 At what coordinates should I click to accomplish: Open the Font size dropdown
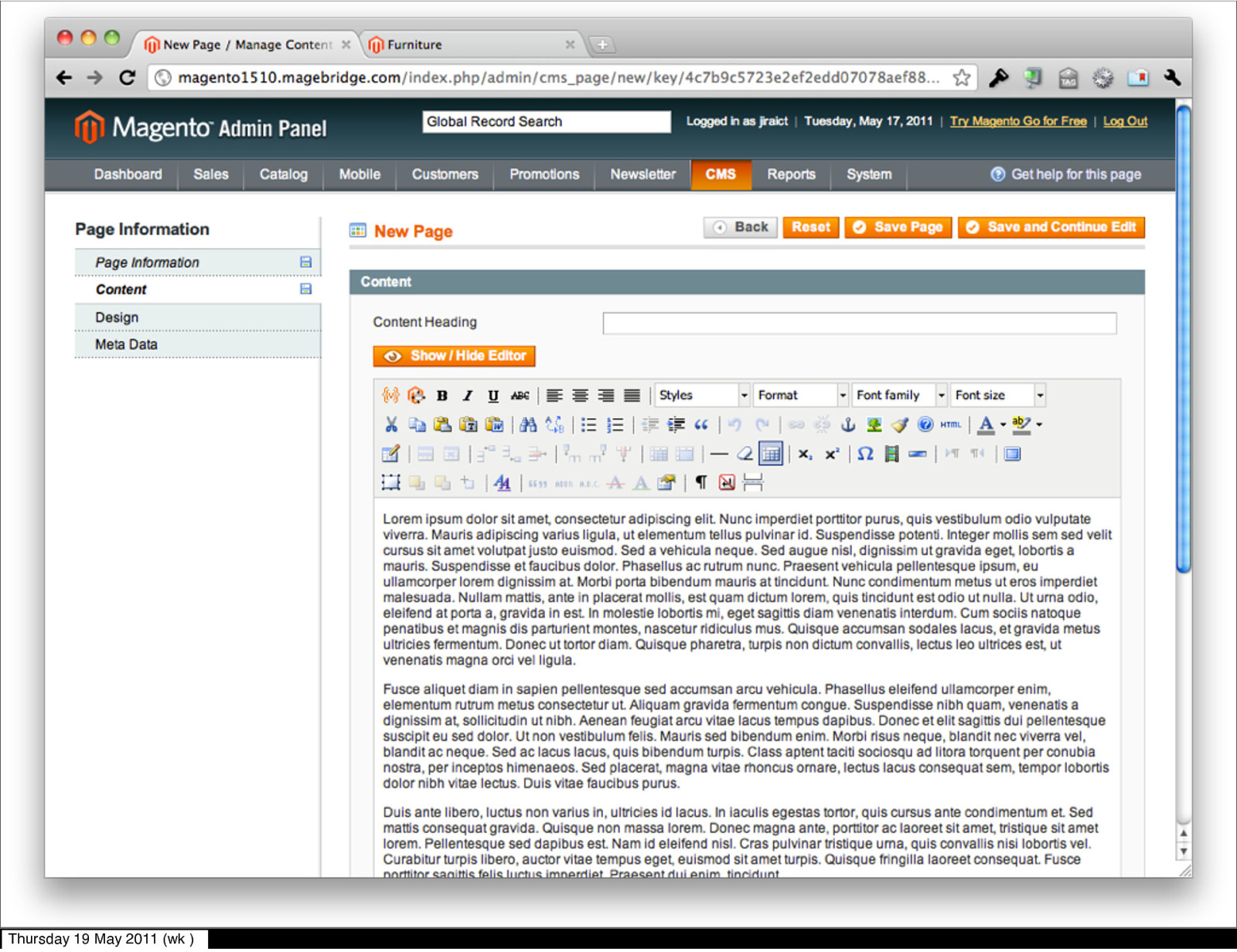[998, 395]
